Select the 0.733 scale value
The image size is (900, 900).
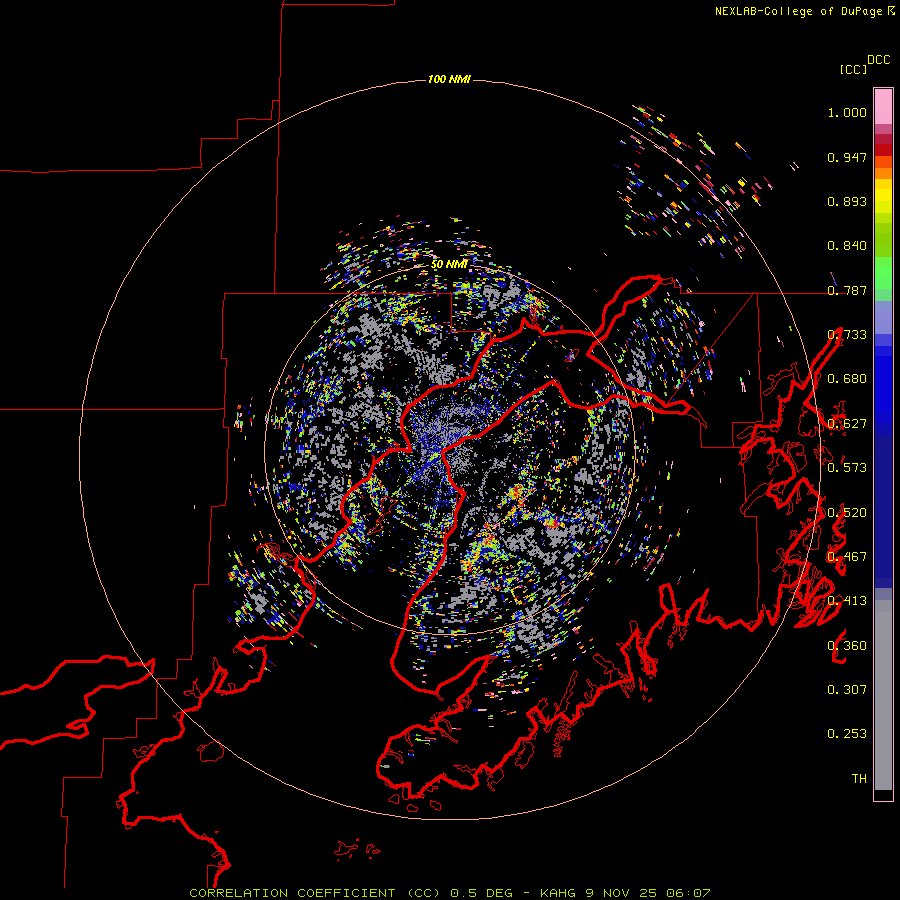pos(847,335)
